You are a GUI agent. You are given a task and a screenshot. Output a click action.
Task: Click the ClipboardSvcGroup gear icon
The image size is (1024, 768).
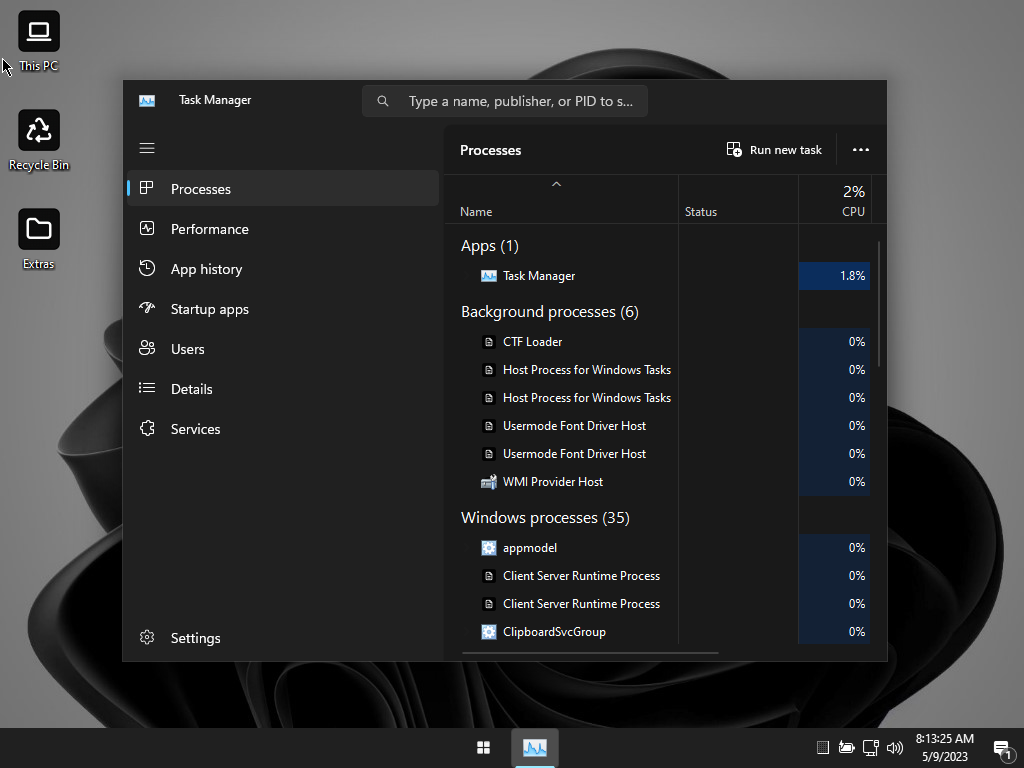pyautogui.click(x=488, y=632)
